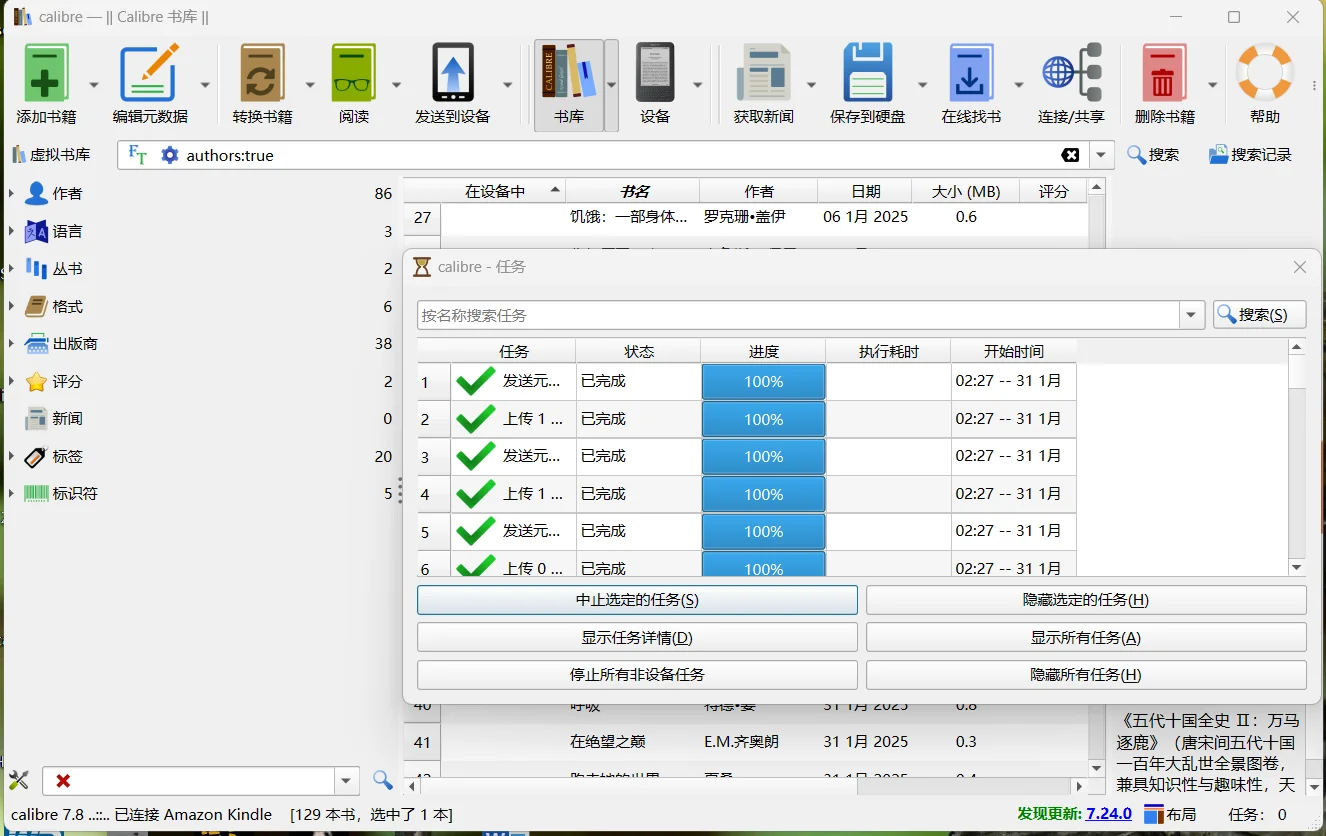Viewport: 1326px width, 836px height.
Task: Open 获取新闻 (Fetch news) icon
Action: coord(763,73)
